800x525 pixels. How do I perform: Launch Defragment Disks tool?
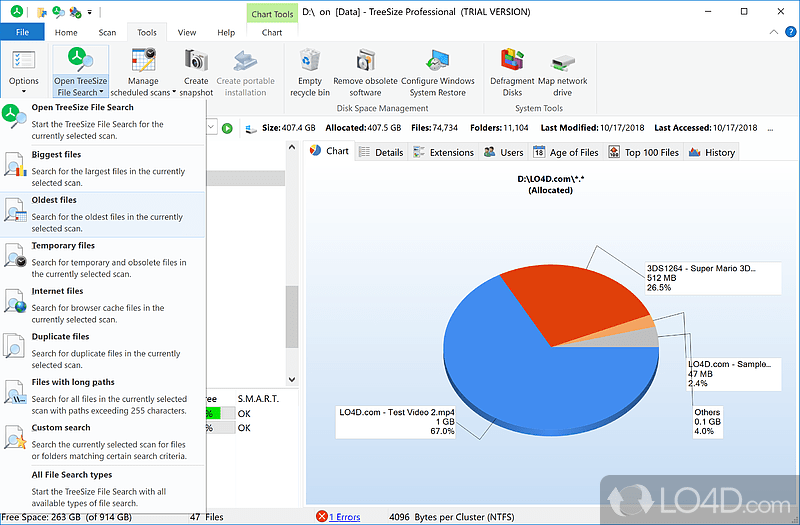coord(512,60)
